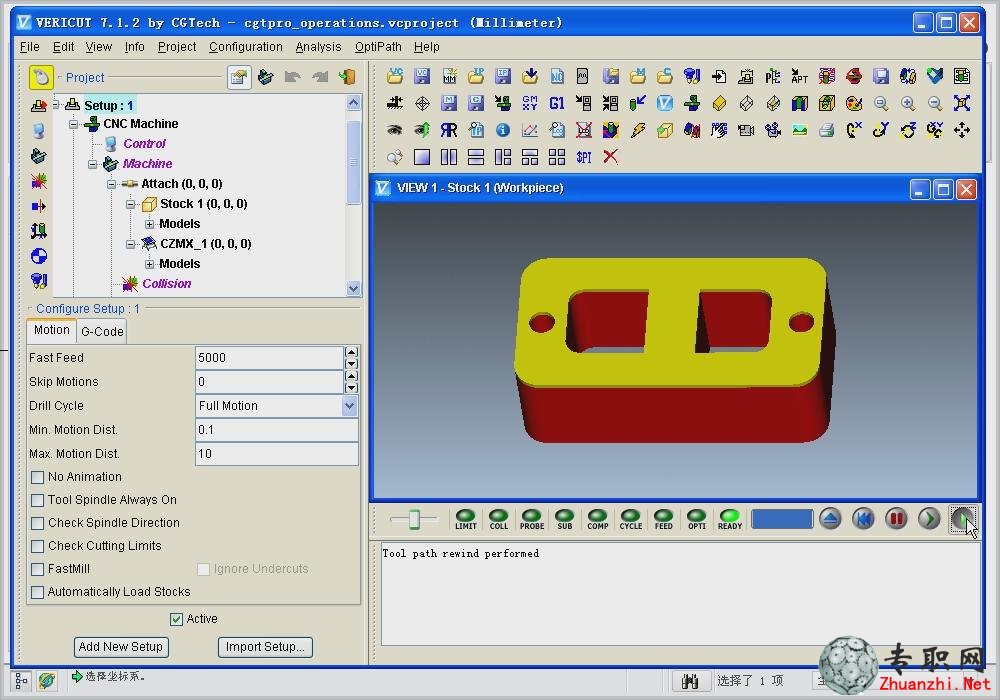Viewport: 1000px width, 700px height.
Task: Increase the Fast Feed value
Action: 351,352
